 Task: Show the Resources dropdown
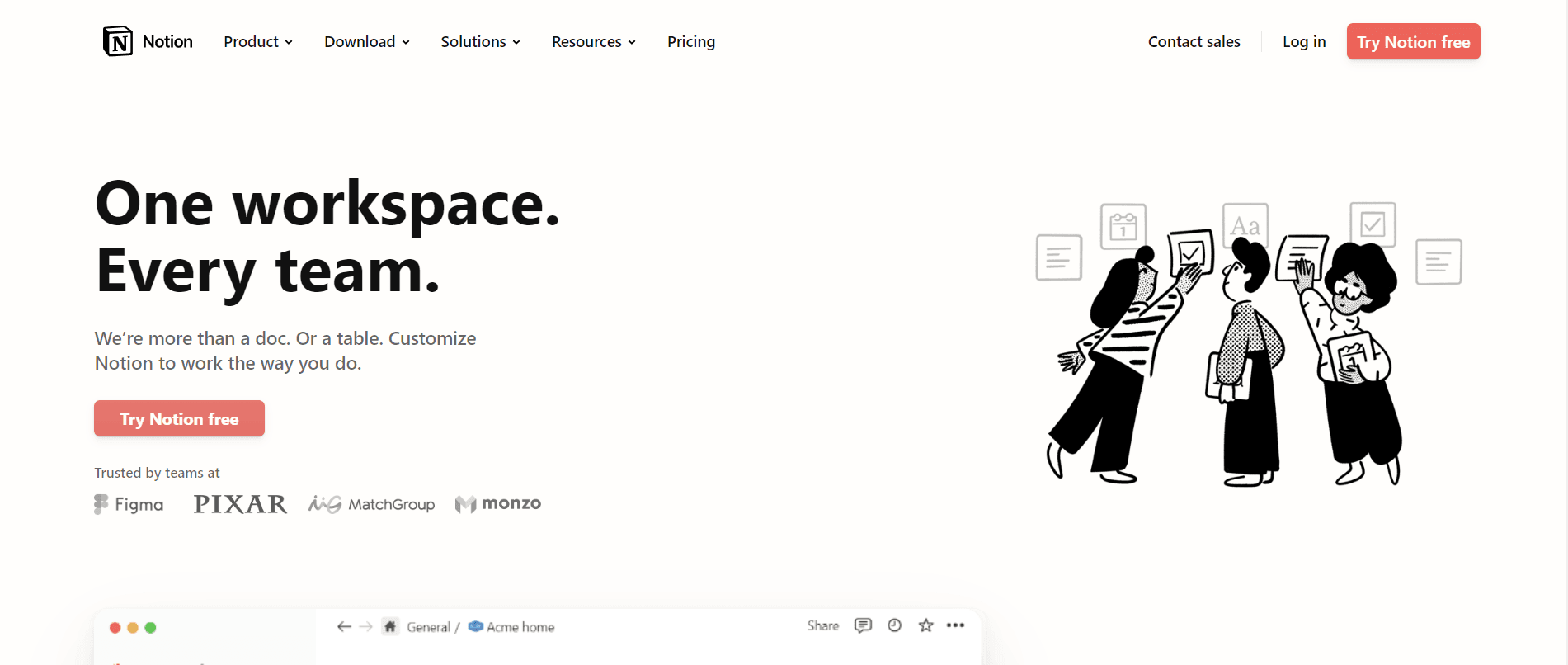coord(593,42)
